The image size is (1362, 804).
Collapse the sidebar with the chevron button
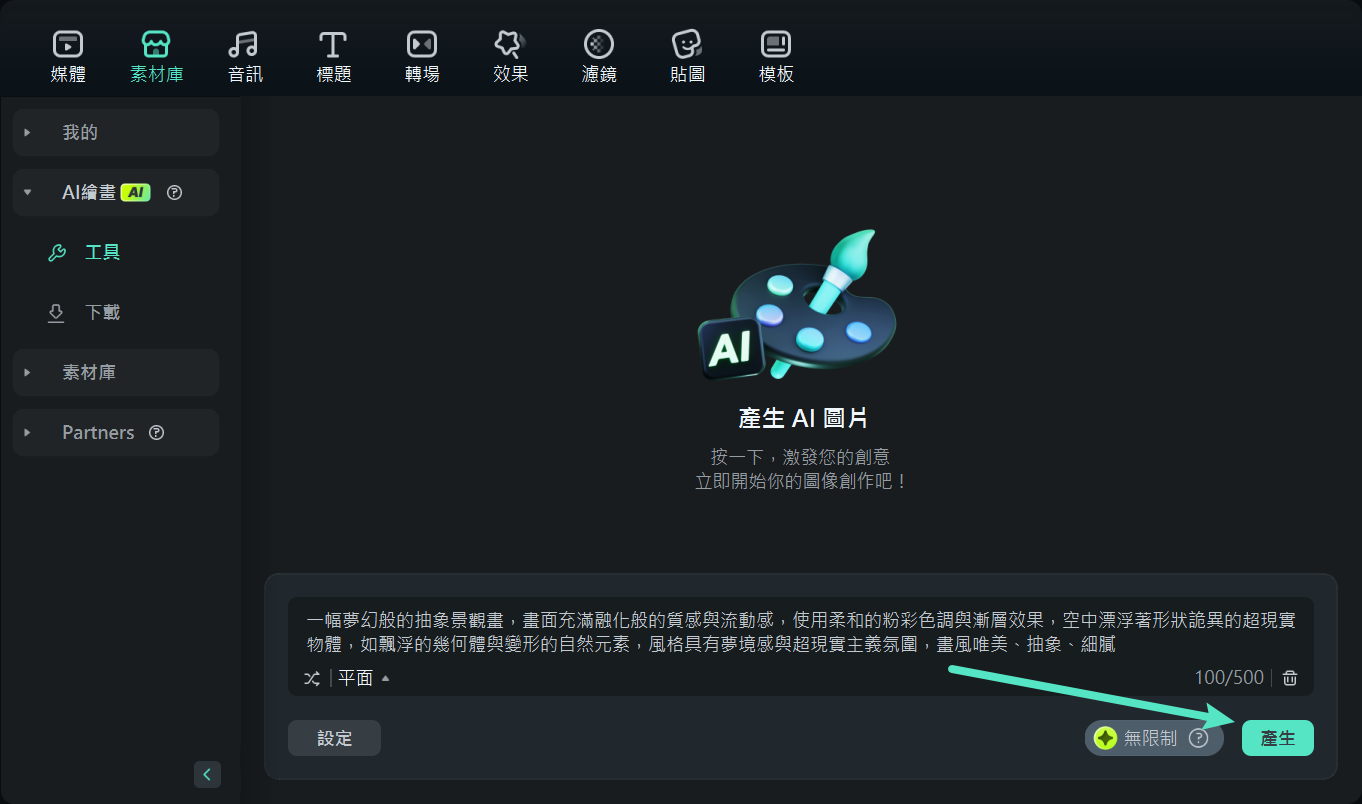(207, 774)
